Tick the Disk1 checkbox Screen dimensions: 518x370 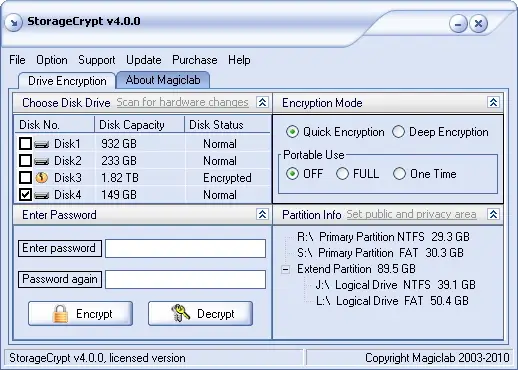pyautogui.click(x=25, y=144)
